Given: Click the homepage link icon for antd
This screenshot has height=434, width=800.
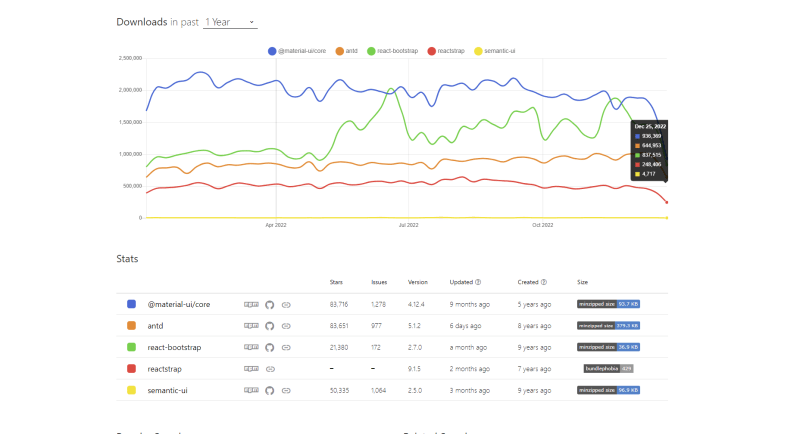Looking at the screenshot, I should [x=286, y=326].
